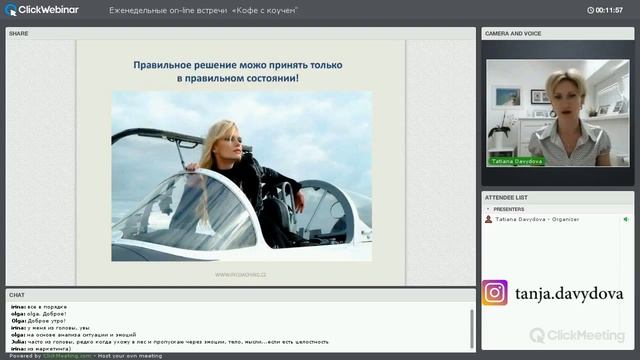Click the Instagram logo icon
Image resolution: width=640 pixels, height=360 pixels.
point(495,293)
